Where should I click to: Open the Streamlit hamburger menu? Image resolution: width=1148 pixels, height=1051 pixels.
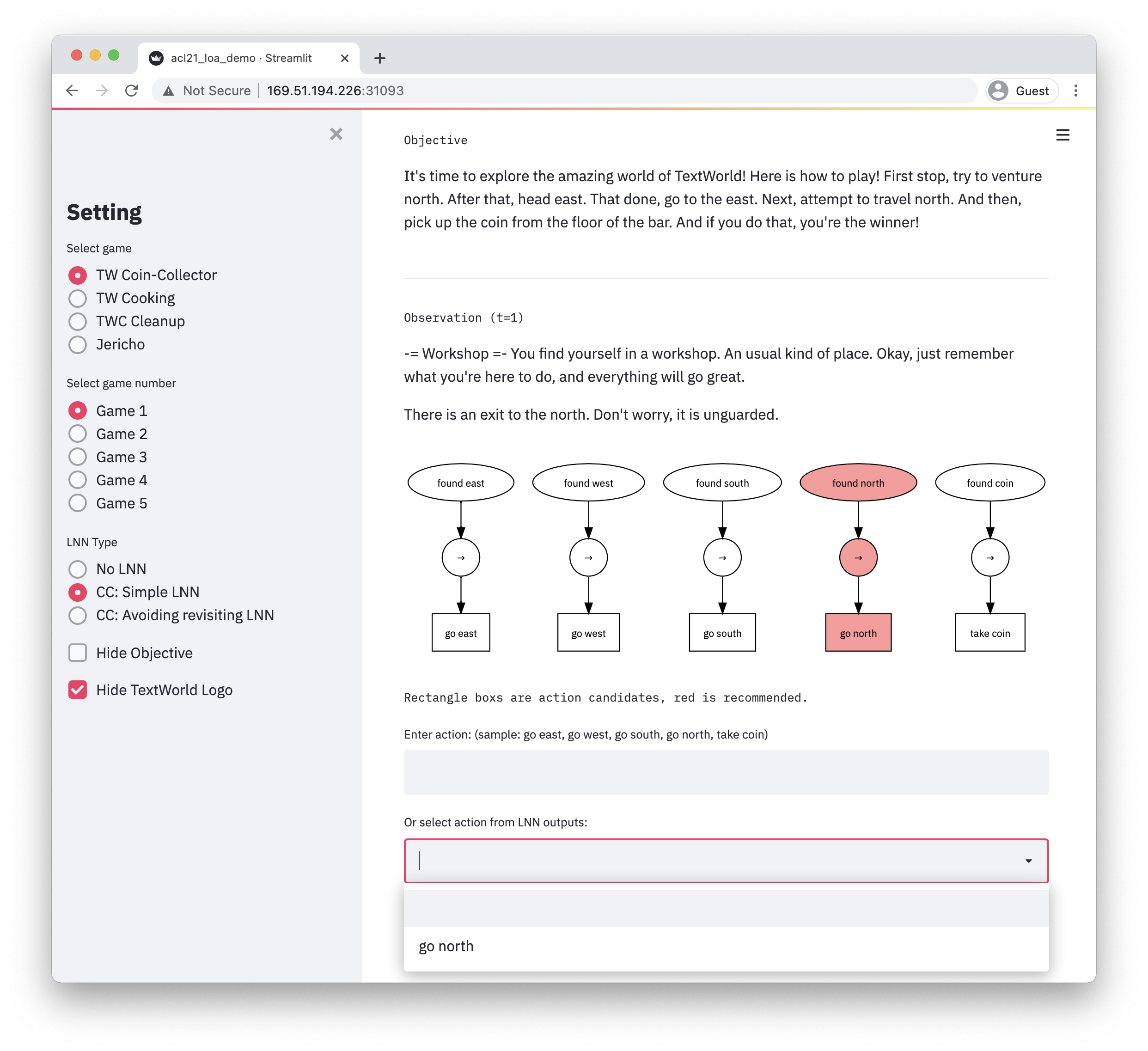(x=1062, y=135)
